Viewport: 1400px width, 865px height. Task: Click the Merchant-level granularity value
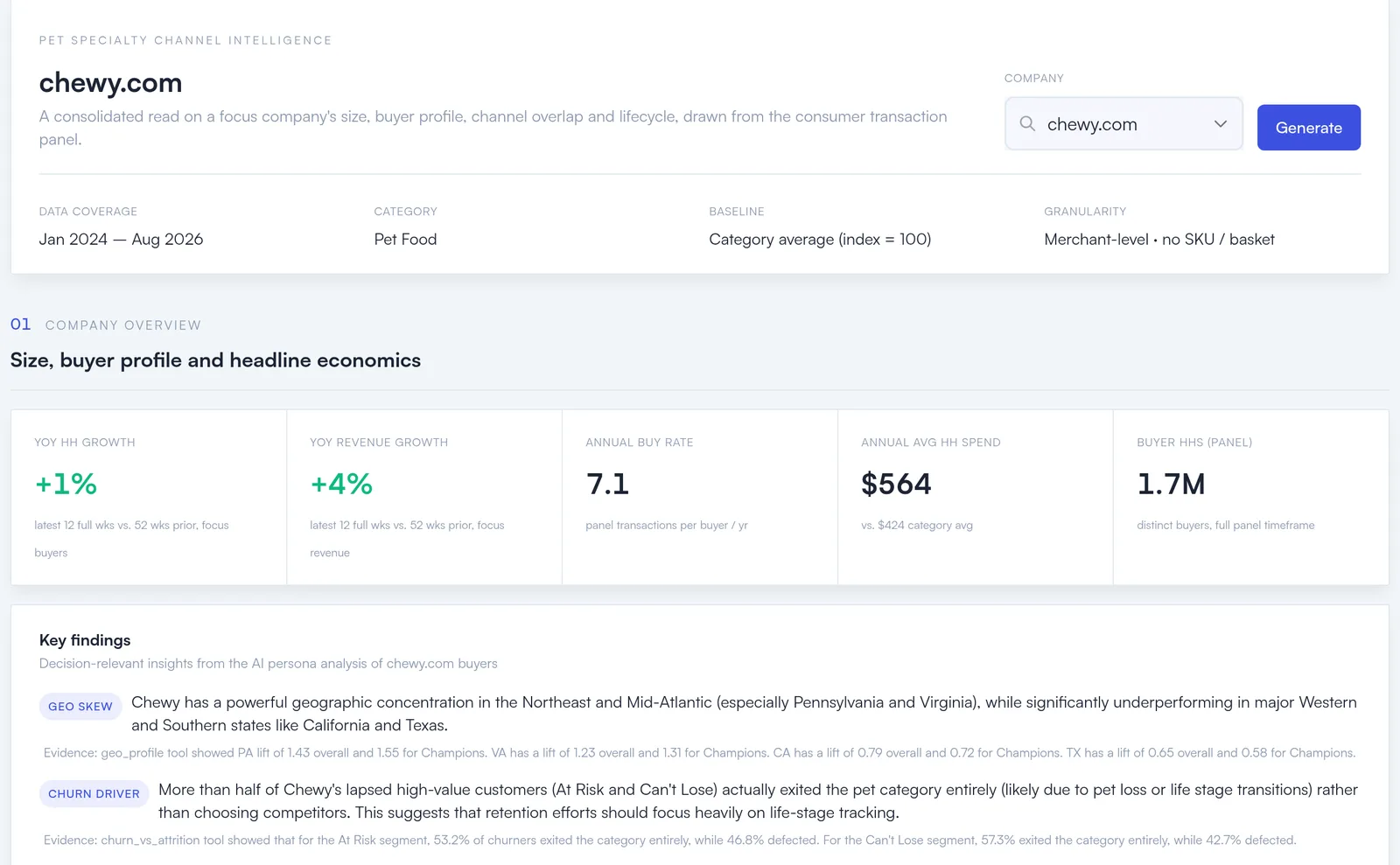click(x=1159, y=239)
